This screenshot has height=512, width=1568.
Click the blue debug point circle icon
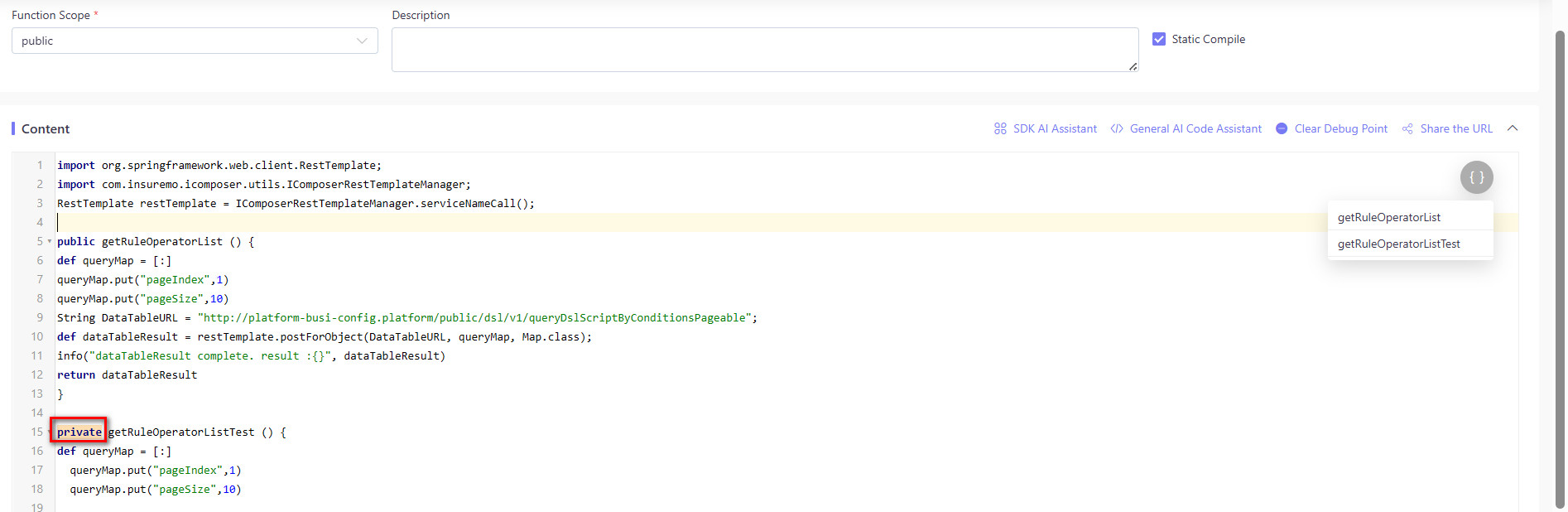point(1282,128)
